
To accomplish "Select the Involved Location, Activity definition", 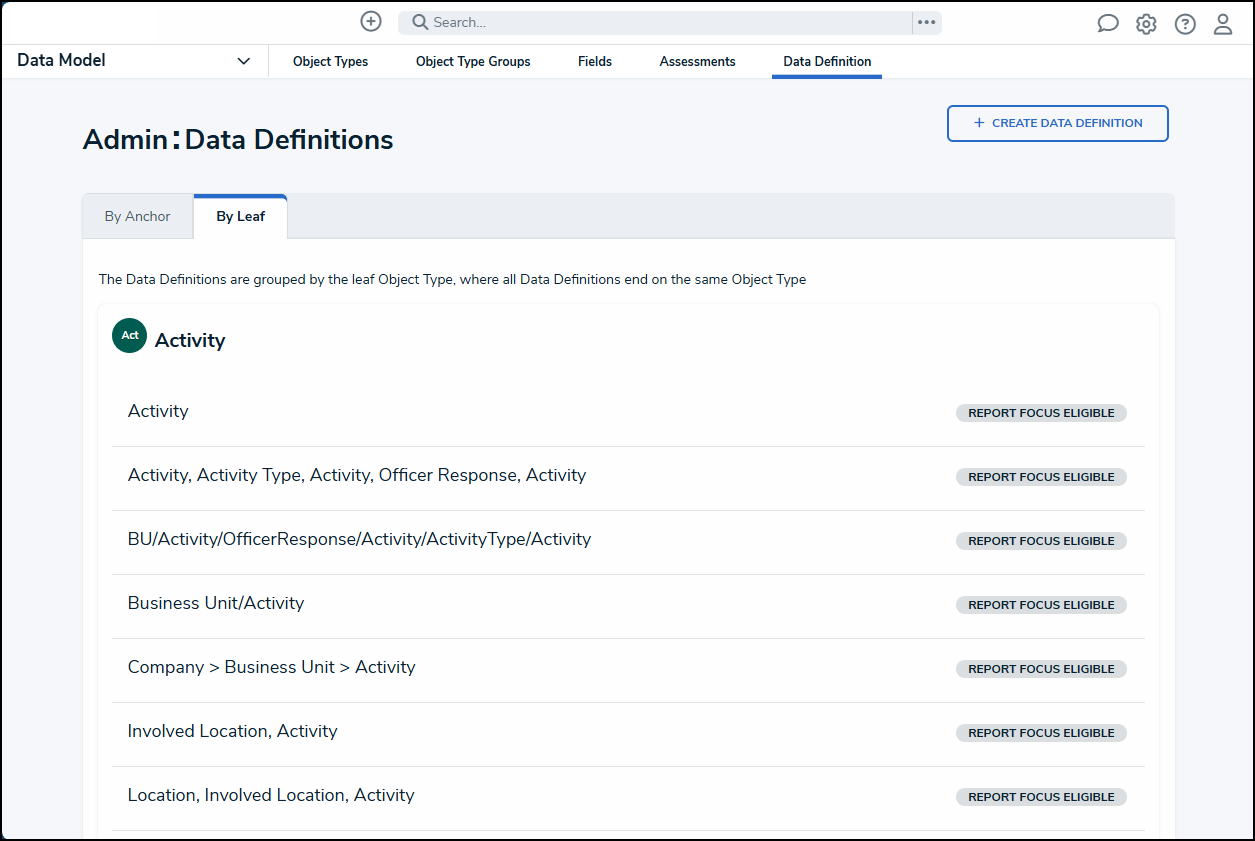I will click(x=232, y=731).
